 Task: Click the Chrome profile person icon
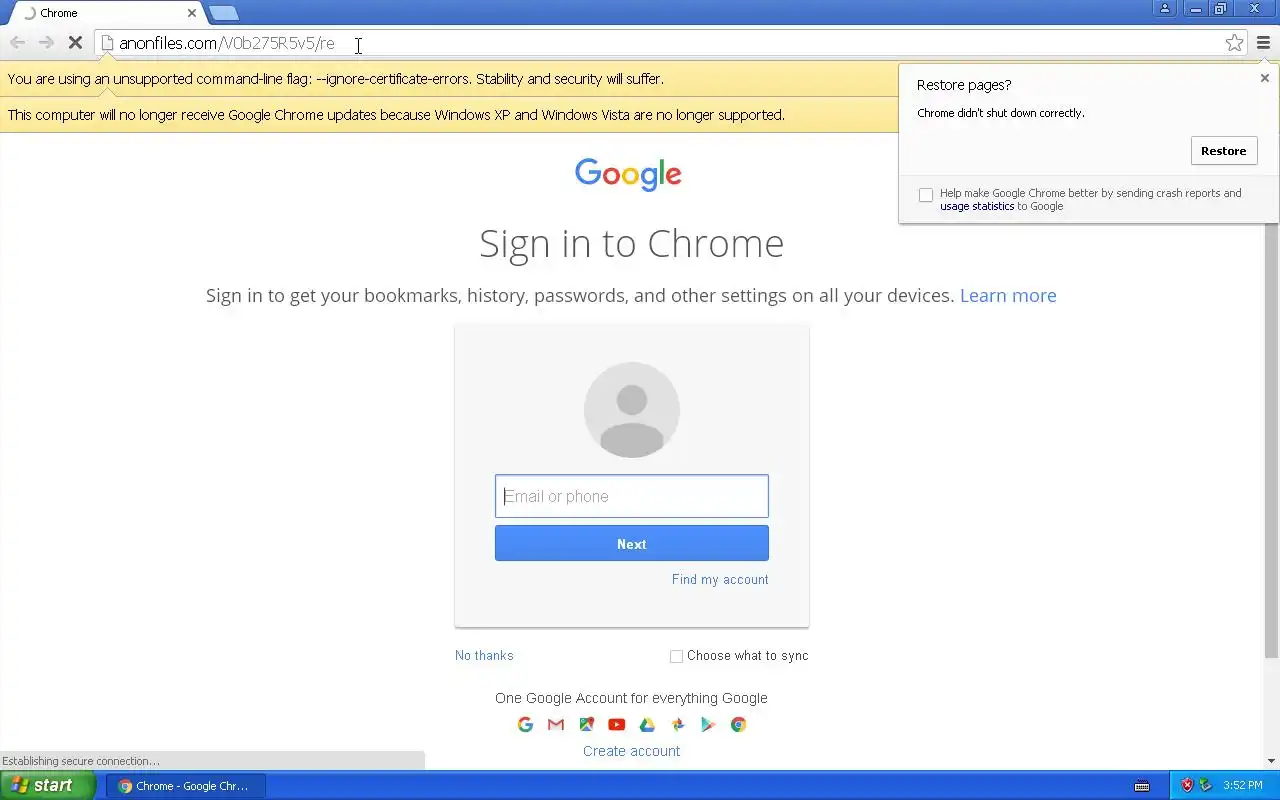(x=1165, y=9)
